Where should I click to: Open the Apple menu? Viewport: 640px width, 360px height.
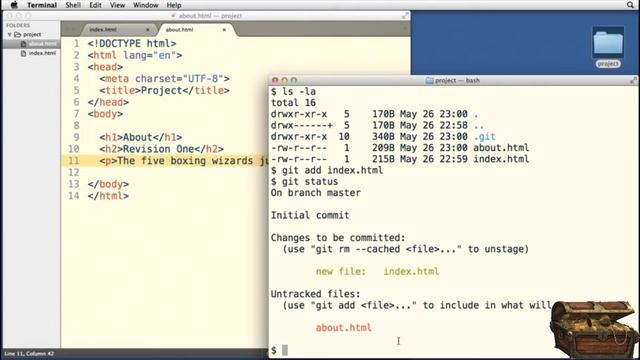coord(14,5)
